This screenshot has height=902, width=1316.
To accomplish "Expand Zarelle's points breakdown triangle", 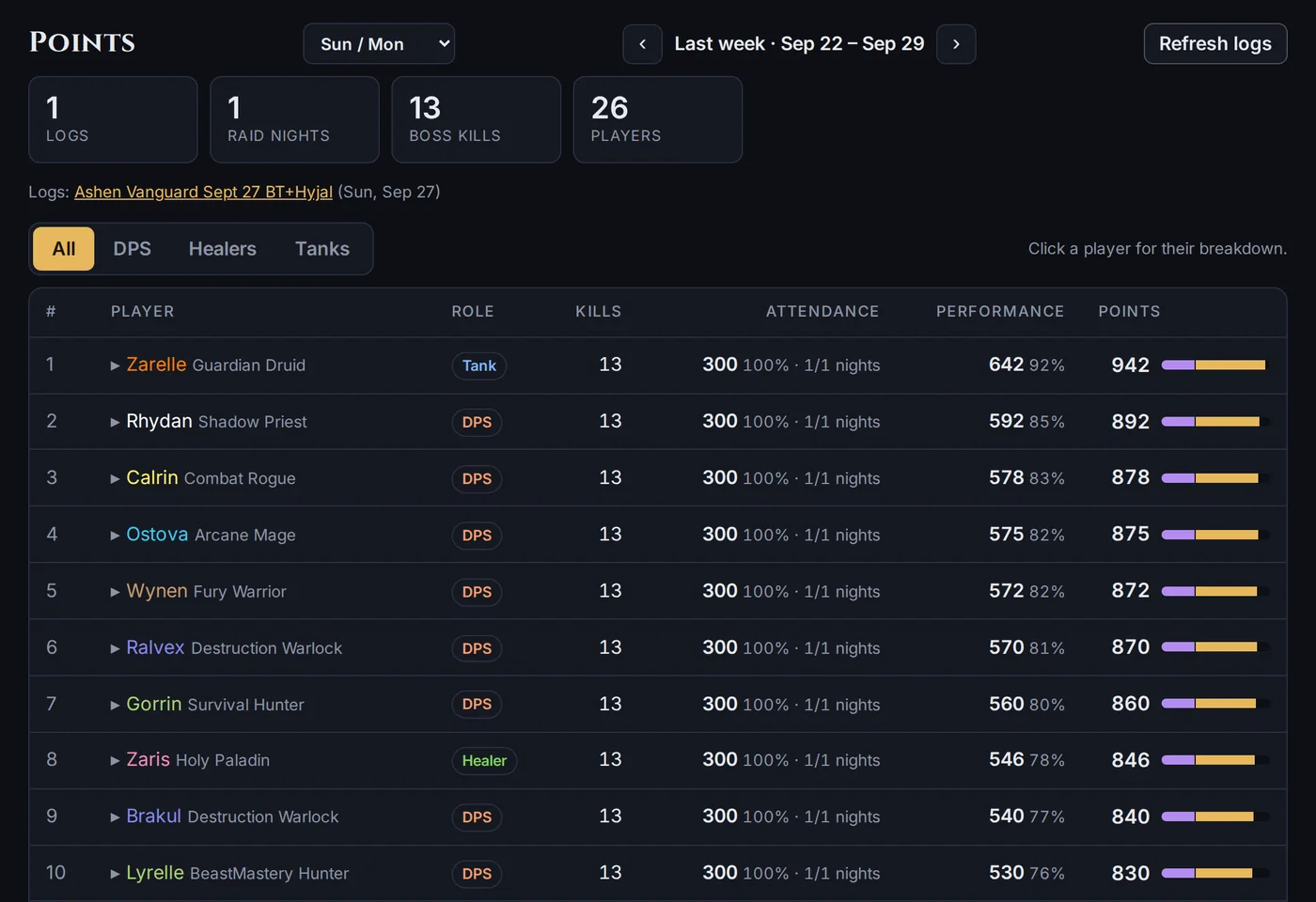I will point(116,365).
